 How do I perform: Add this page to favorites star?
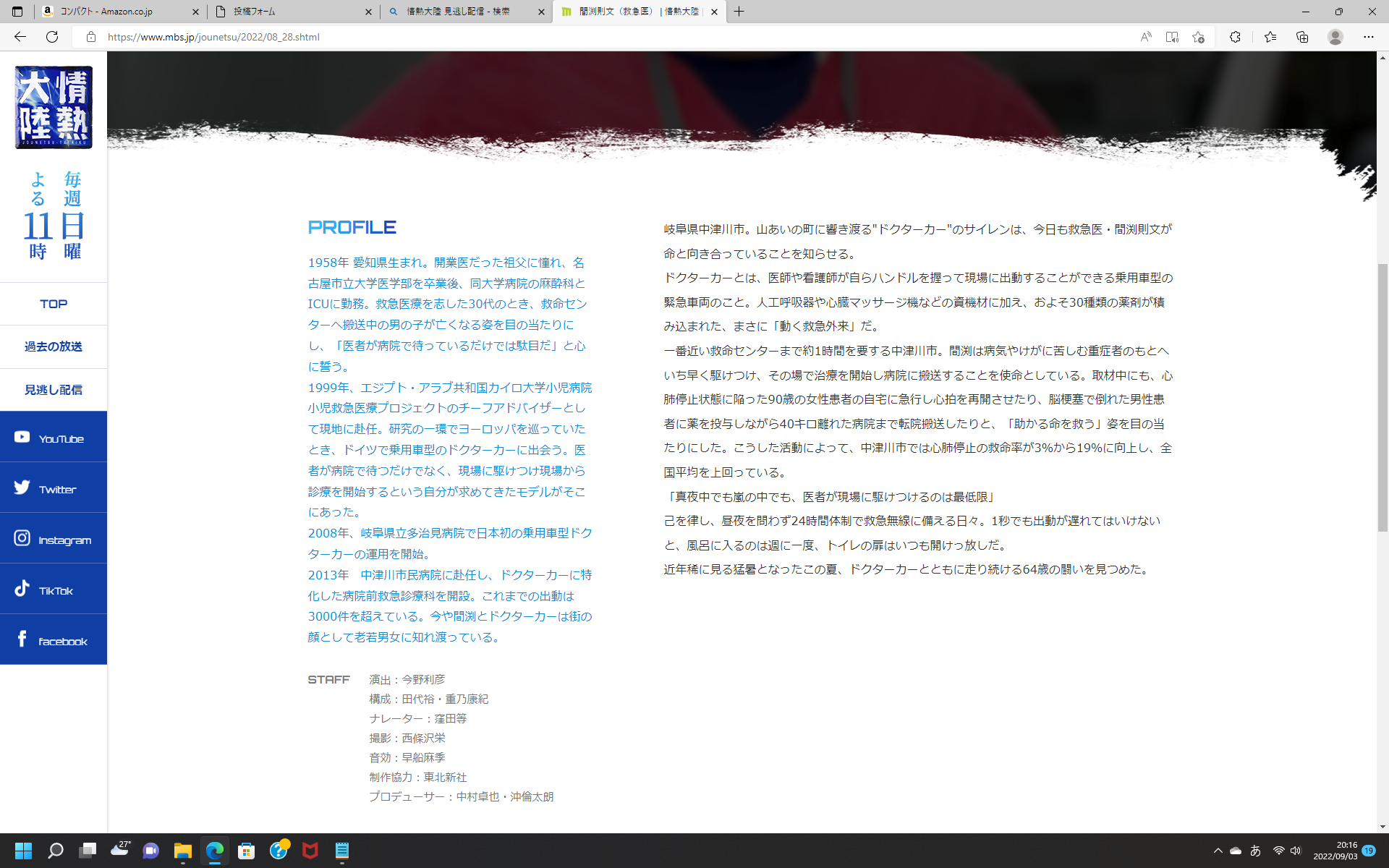coord(1198,37)
